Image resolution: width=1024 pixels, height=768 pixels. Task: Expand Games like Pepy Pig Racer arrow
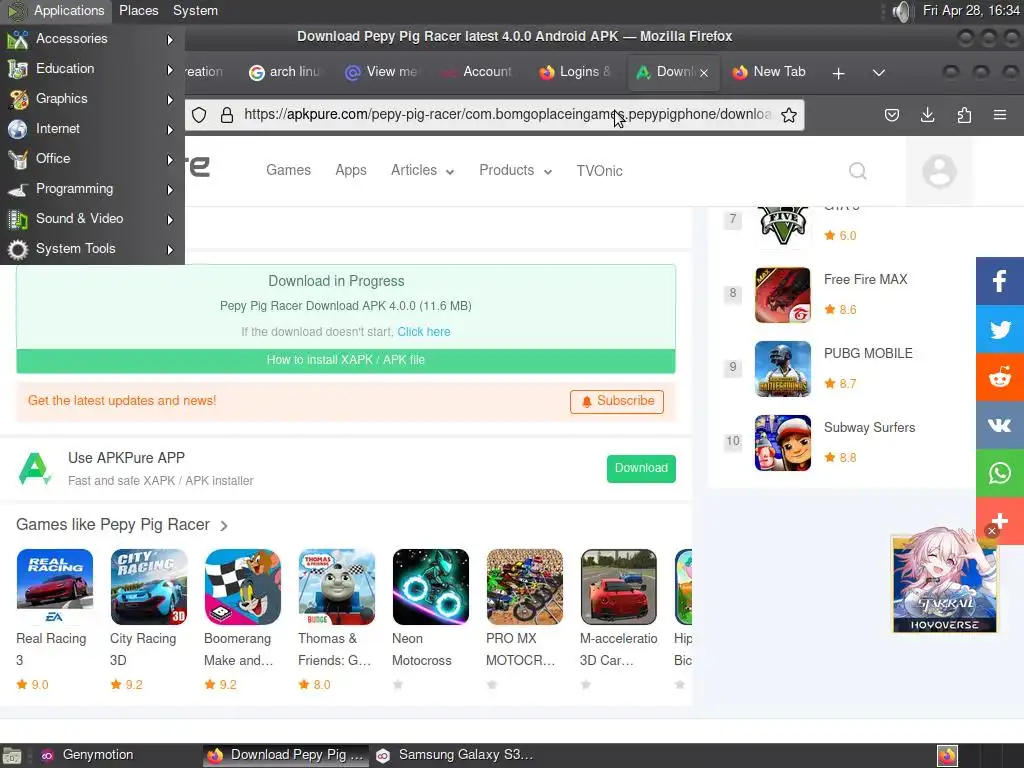[224, 526]
